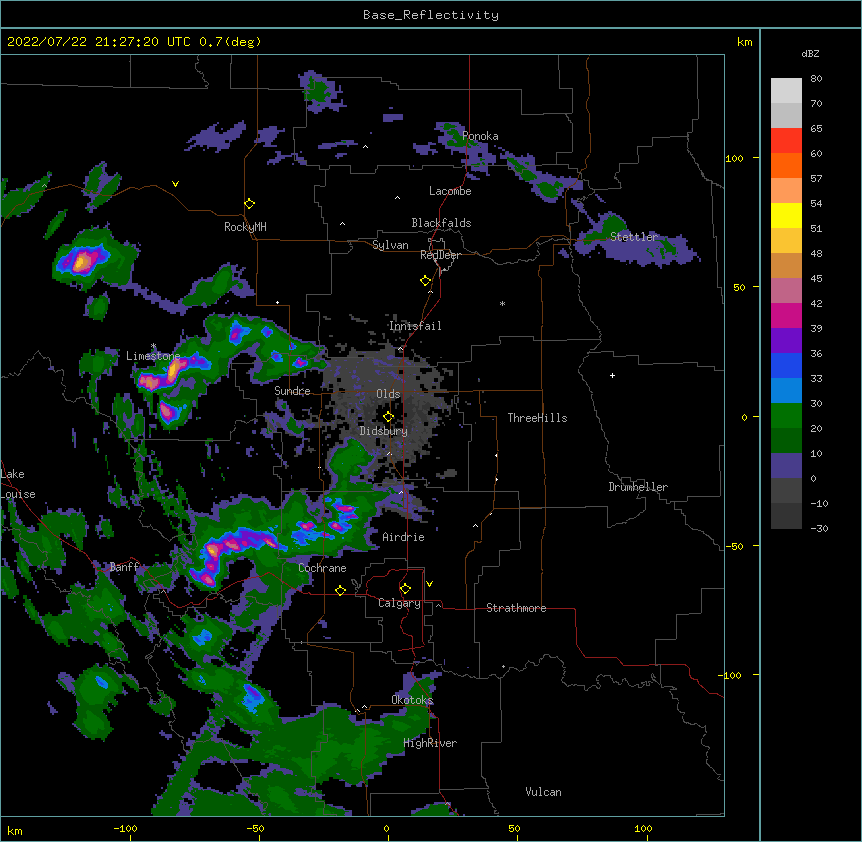Screen dimensions: 862x842
Task: Click the yellow radar marker near Olds
Action: pyautogui.click(x=388, y=416)
